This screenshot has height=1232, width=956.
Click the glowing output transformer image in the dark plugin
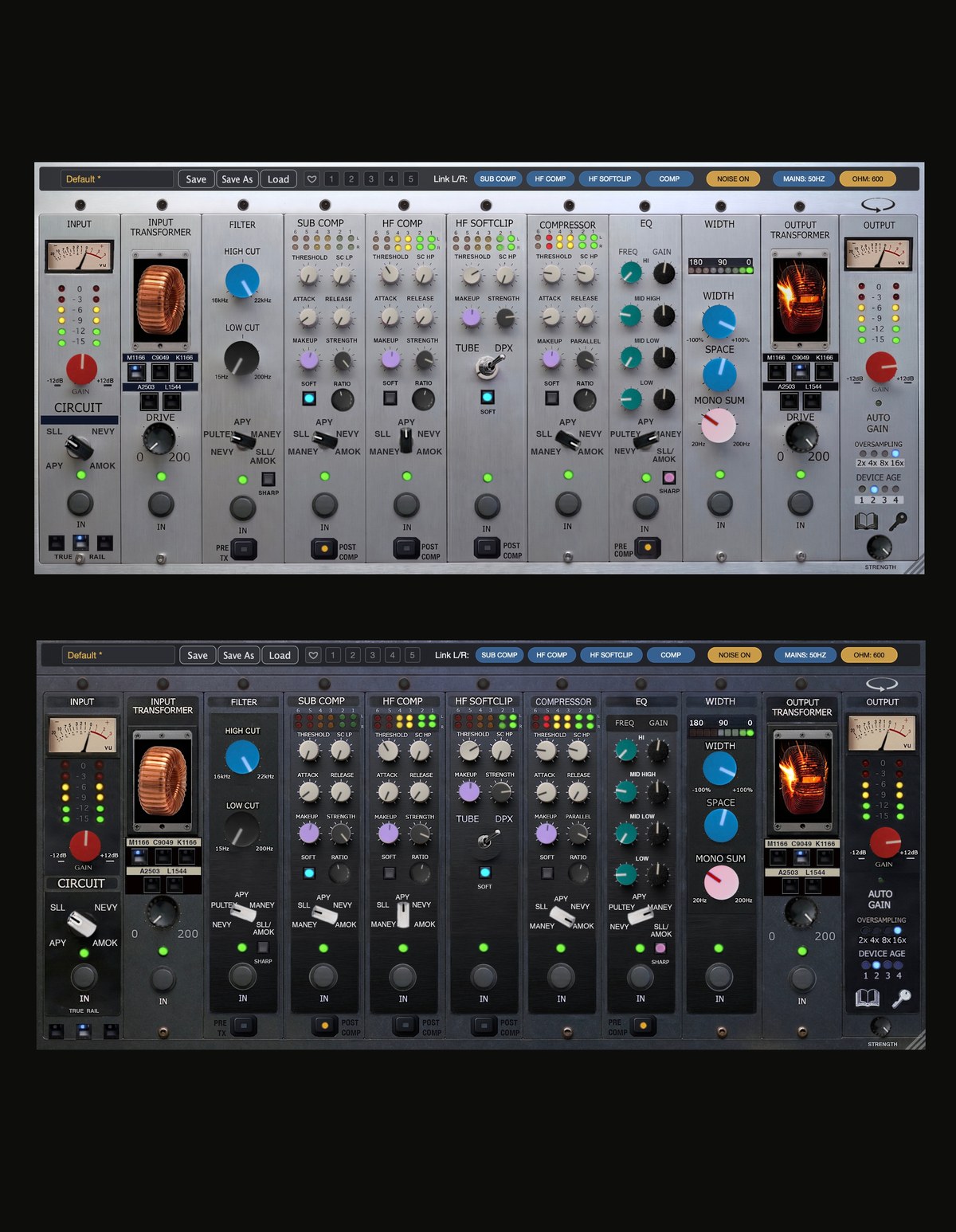803,783
